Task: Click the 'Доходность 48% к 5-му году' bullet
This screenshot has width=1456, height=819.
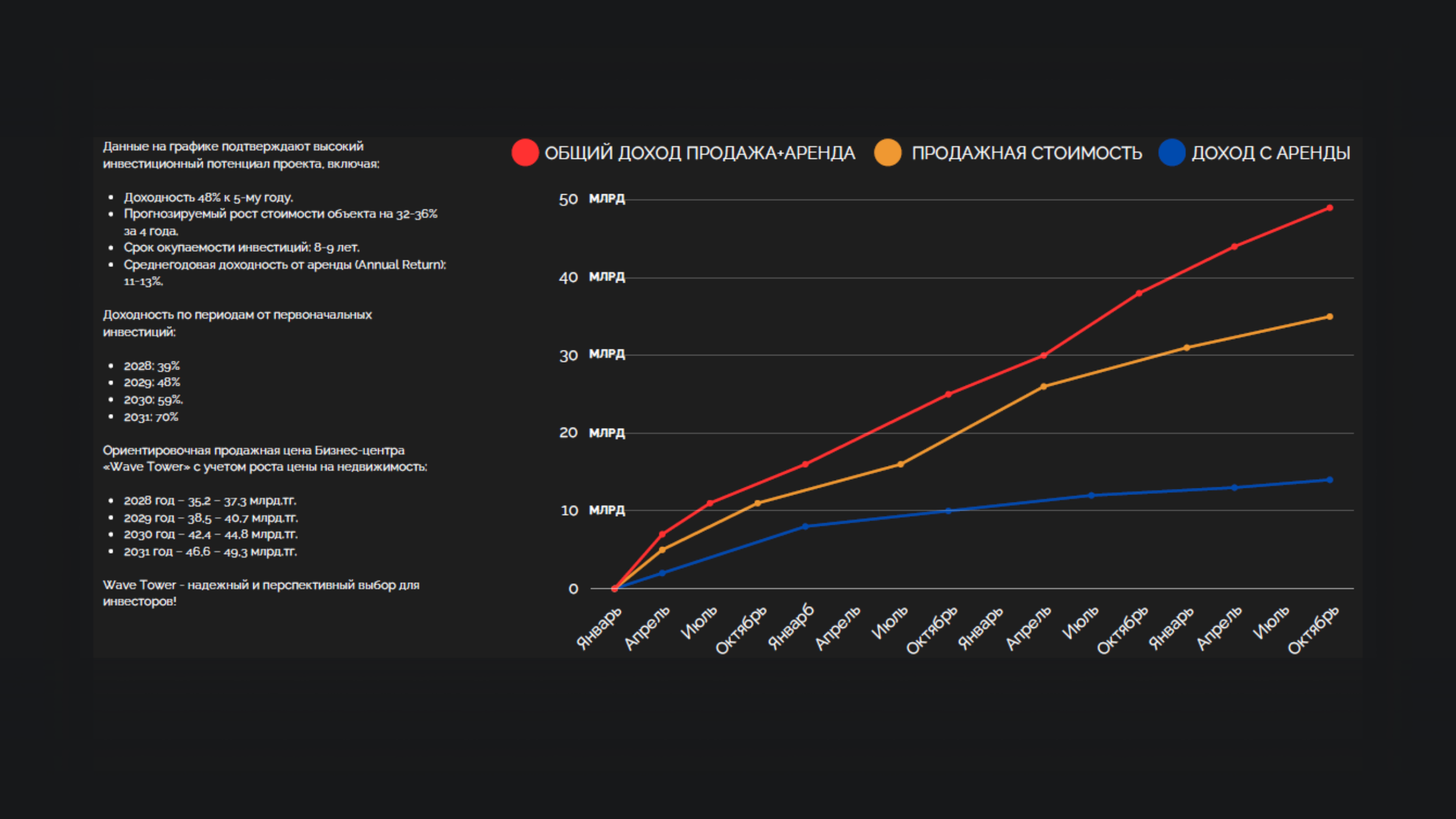Action: point(208,197)
